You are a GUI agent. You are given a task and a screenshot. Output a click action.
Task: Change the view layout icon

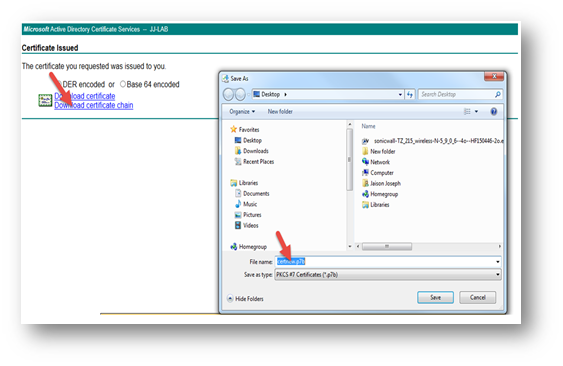pos(467,112)
